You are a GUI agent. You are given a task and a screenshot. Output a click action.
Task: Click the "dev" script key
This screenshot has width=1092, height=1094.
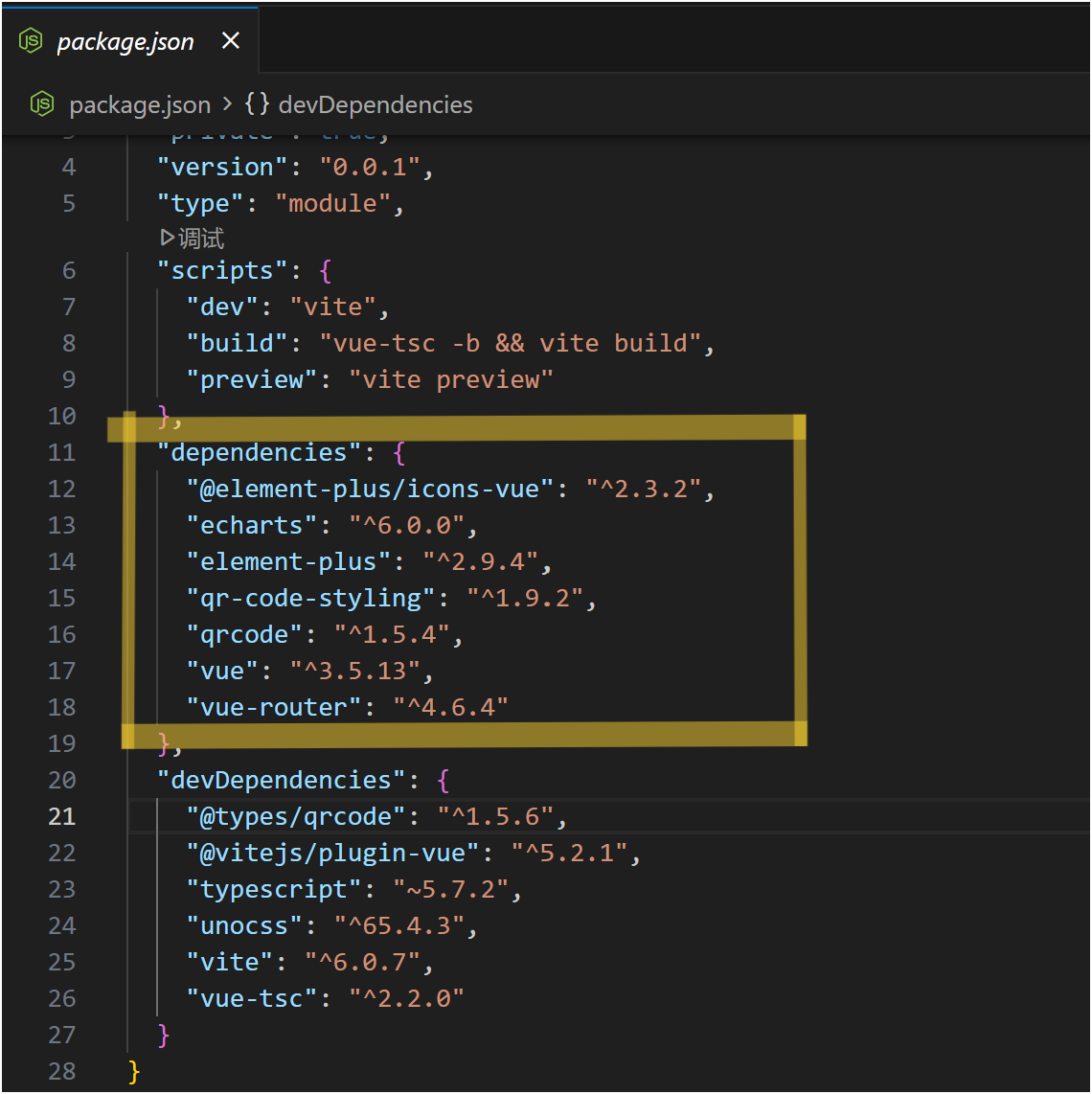point(222,307)
